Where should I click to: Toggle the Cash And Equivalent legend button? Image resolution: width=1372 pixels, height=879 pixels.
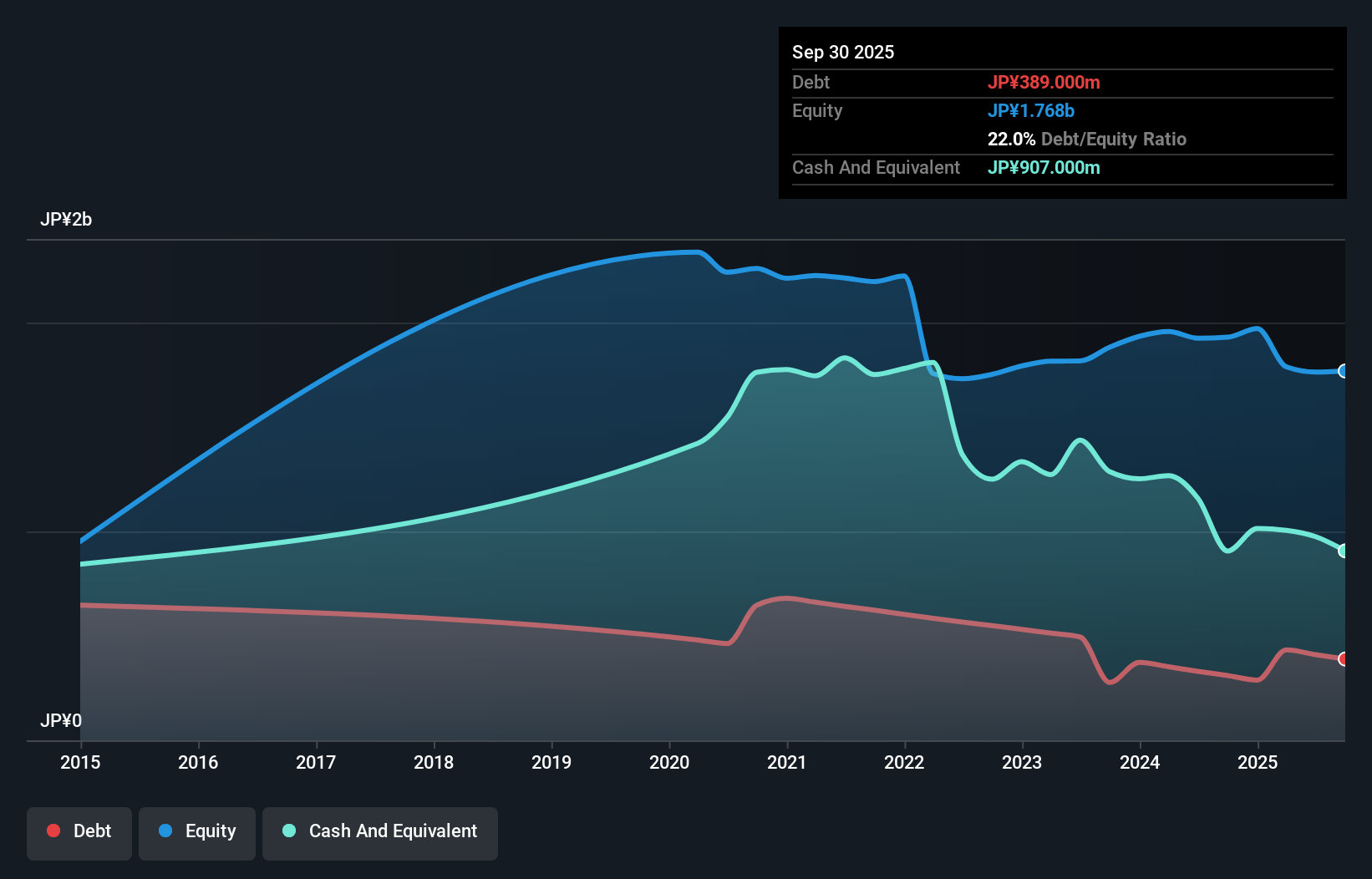(x=380, y=833)
